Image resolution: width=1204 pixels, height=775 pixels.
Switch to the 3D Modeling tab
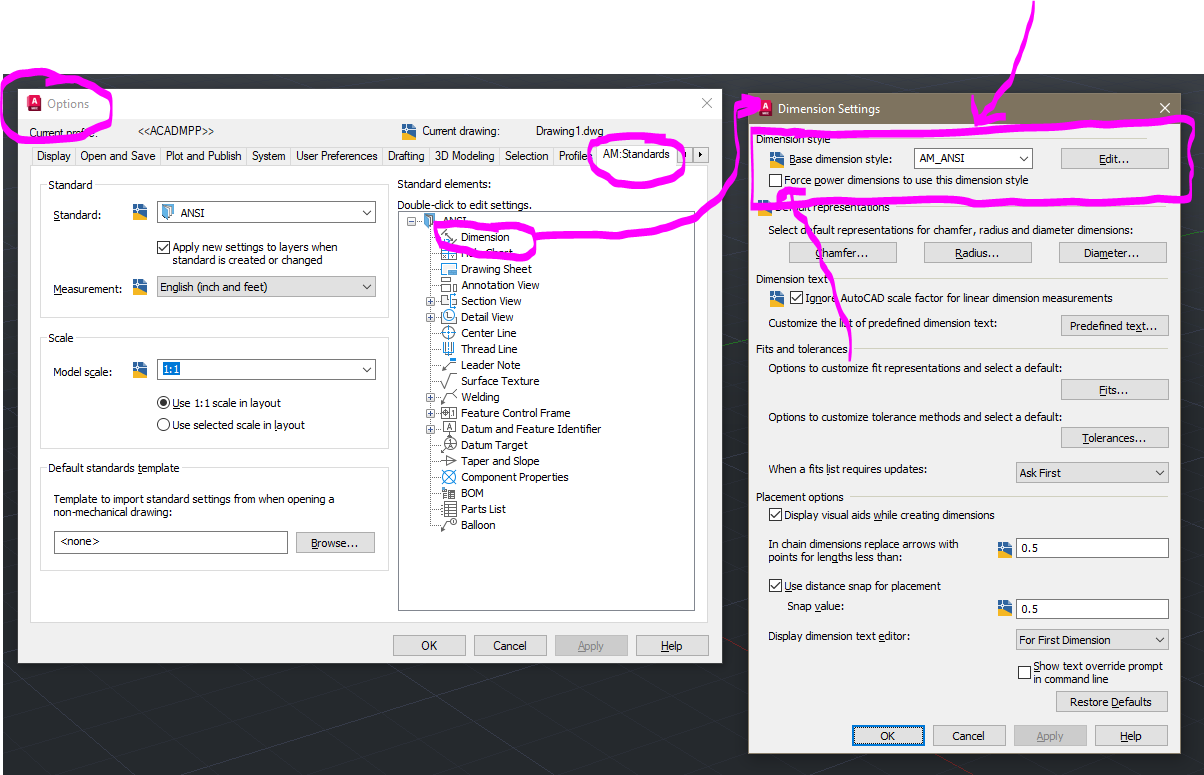click(464, 155)
